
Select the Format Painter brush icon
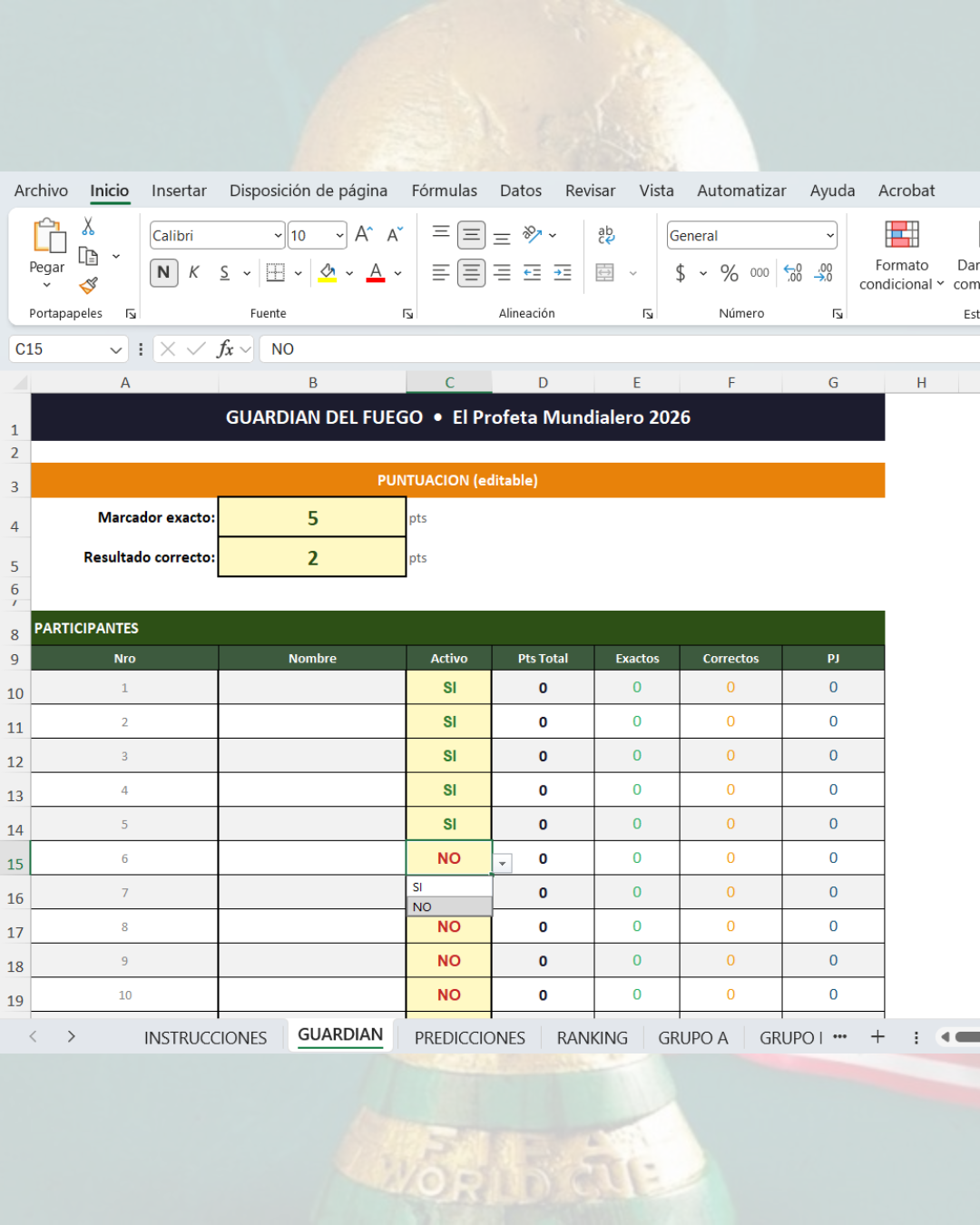88,286
